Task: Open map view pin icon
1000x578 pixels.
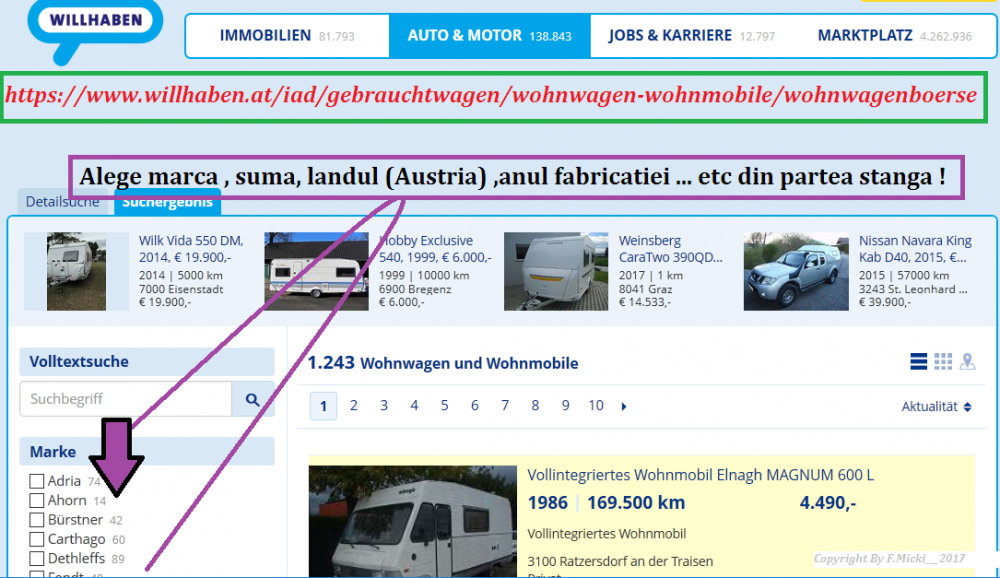Action: tap(967, 361)
